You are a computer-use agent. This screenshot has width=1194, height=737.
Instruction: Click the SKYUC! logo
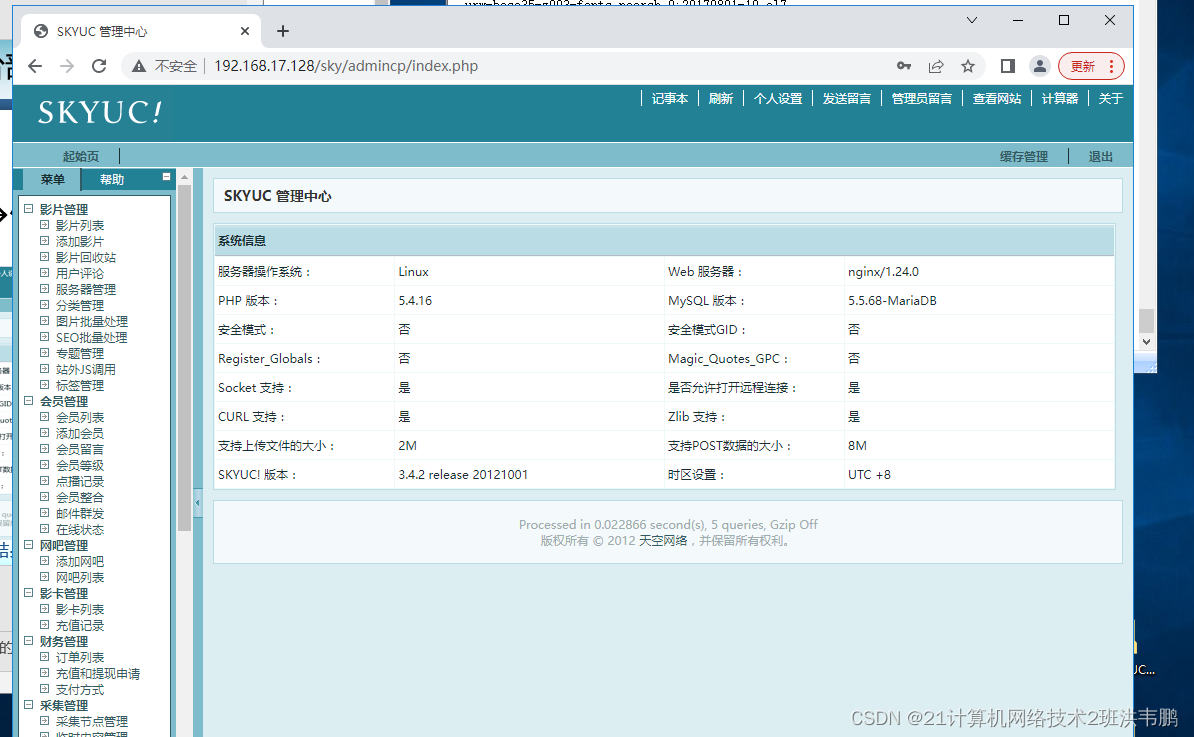(100, 113)
